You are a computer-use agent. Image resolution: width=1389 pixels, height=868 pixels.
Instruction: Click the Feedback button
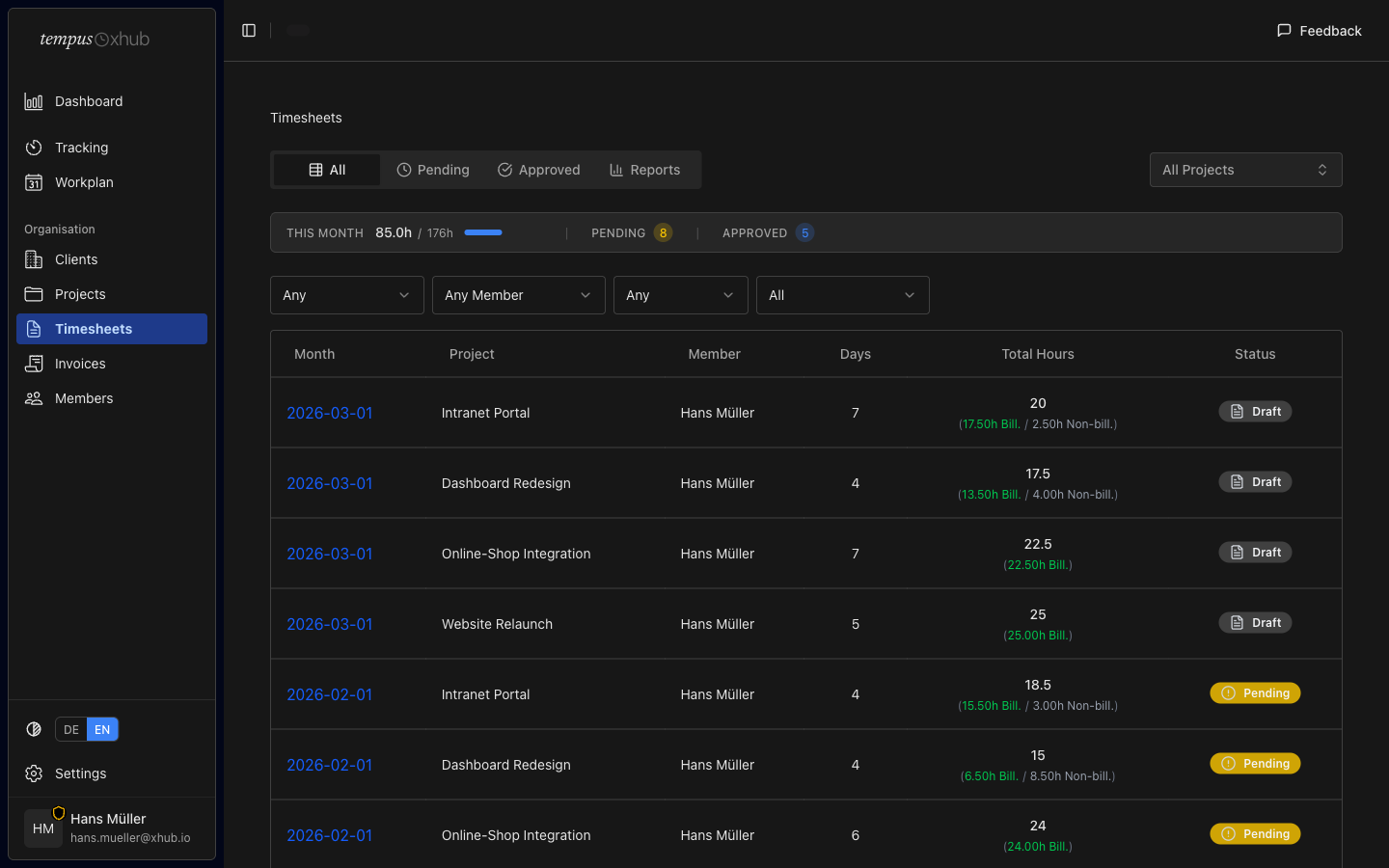[x=1319, y=31]
